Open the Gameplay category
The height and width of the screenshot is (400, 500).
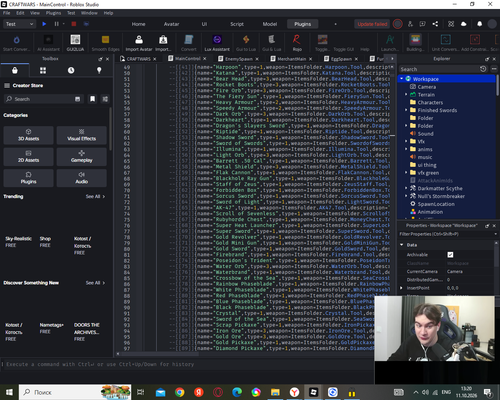(x=82, y=157)
